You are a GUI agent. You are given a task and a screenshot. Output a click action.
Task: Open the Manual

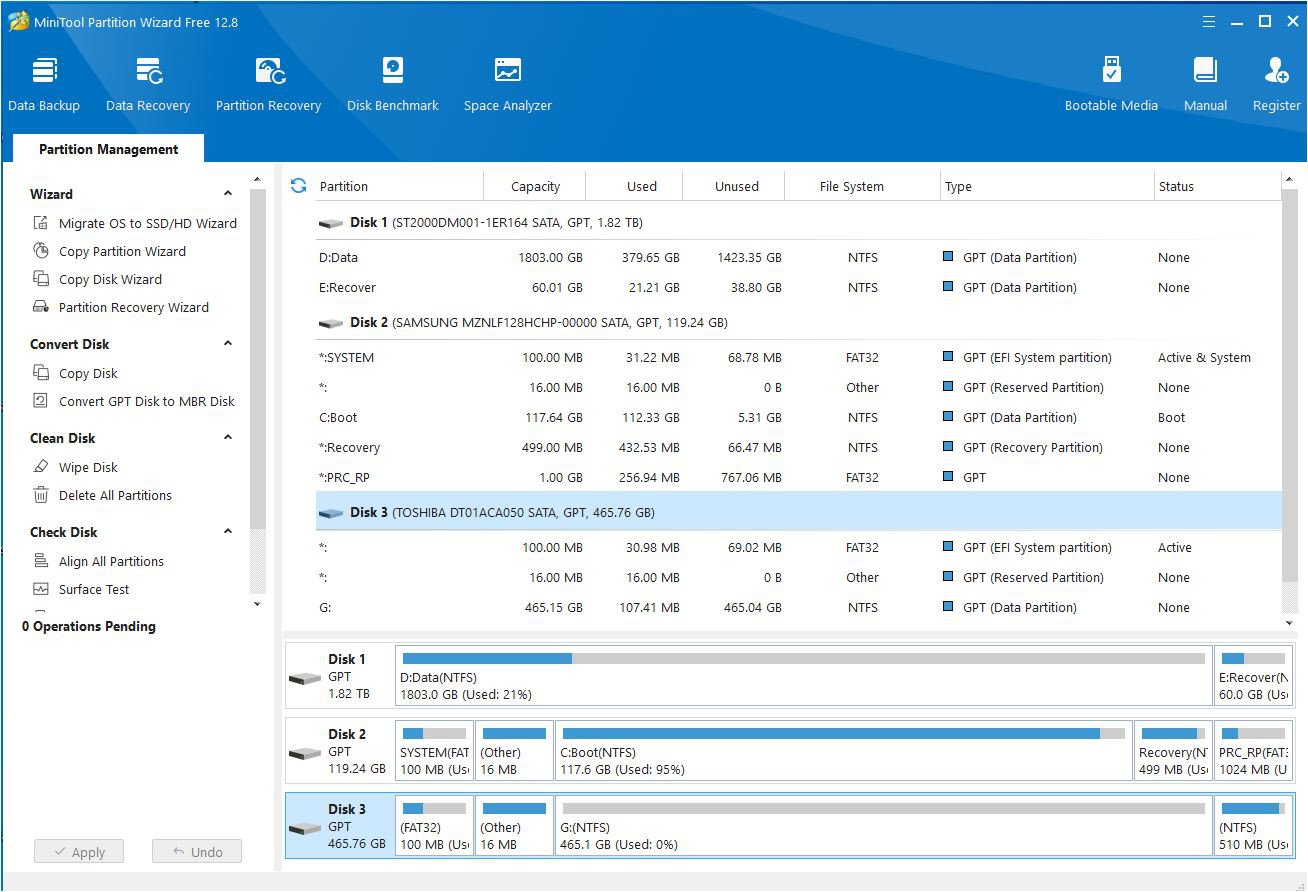pos(1205,84)
